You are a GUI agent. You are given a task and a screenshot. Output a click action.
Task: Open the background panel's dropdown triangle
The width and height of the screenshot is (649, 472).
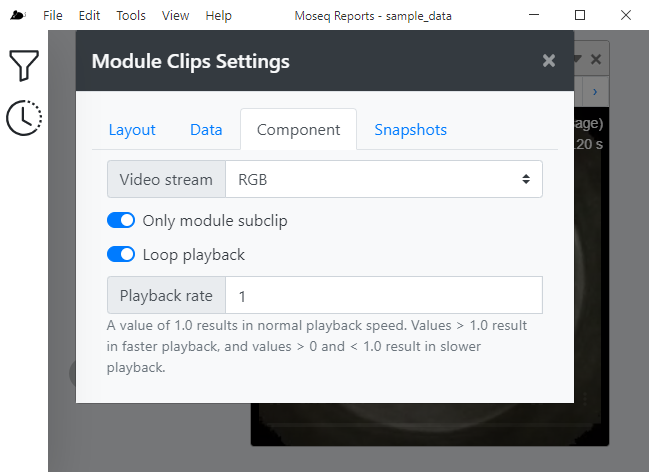[x=578, y=59]
